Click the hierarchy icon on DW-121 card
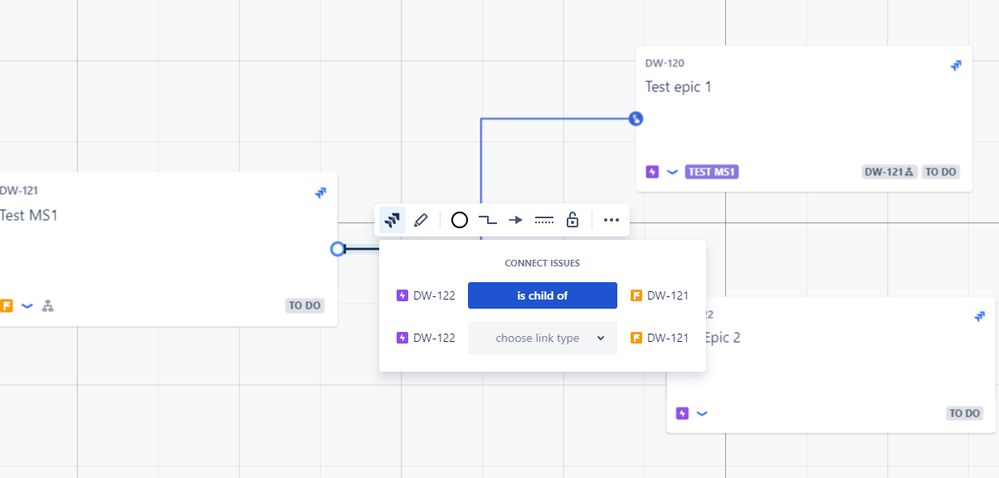Image resolution: width=999 pixels, height=478 pixels. click(x=48, y=306)
